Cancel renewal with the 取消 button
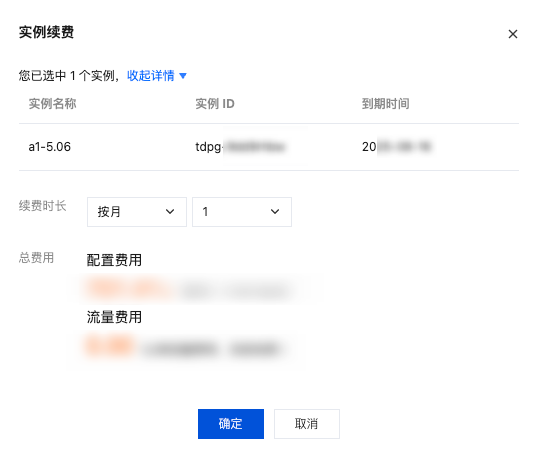The width and height of the screenshot is (539, 457). (x=307, y=424)
